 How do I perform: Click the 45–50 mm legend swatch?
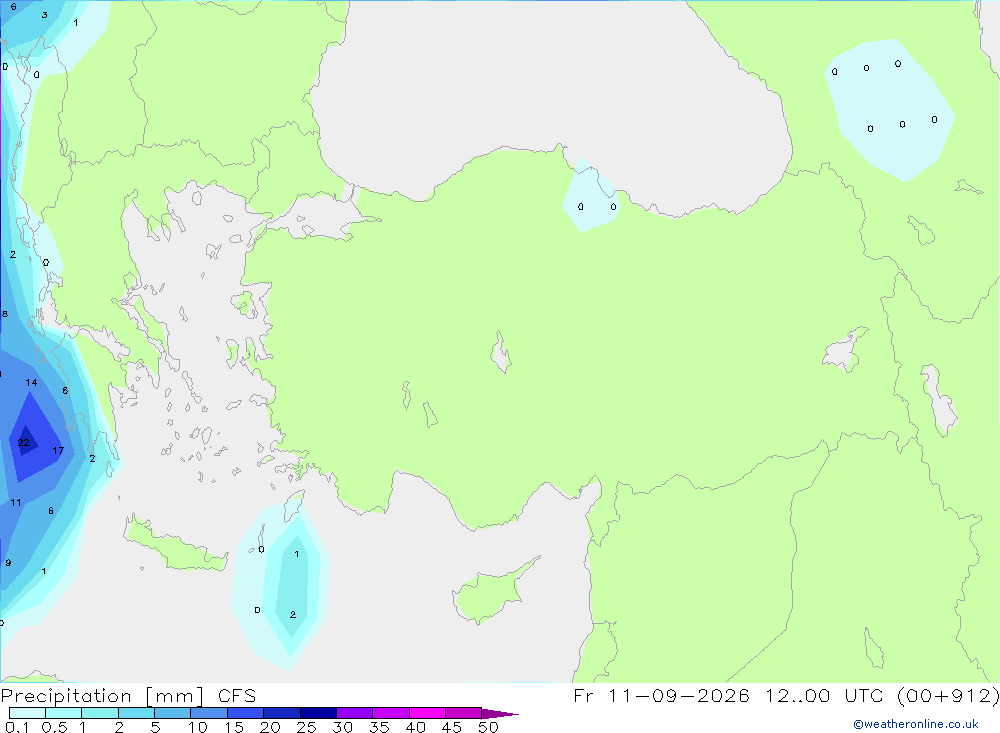click(463, 713)
